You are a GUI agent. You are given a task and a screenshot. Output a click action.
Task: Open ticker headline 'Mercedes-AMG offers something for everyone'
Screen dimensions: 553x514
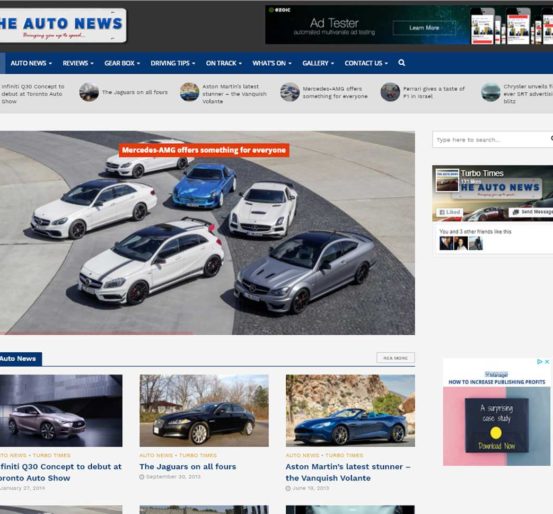coord(335,92)
